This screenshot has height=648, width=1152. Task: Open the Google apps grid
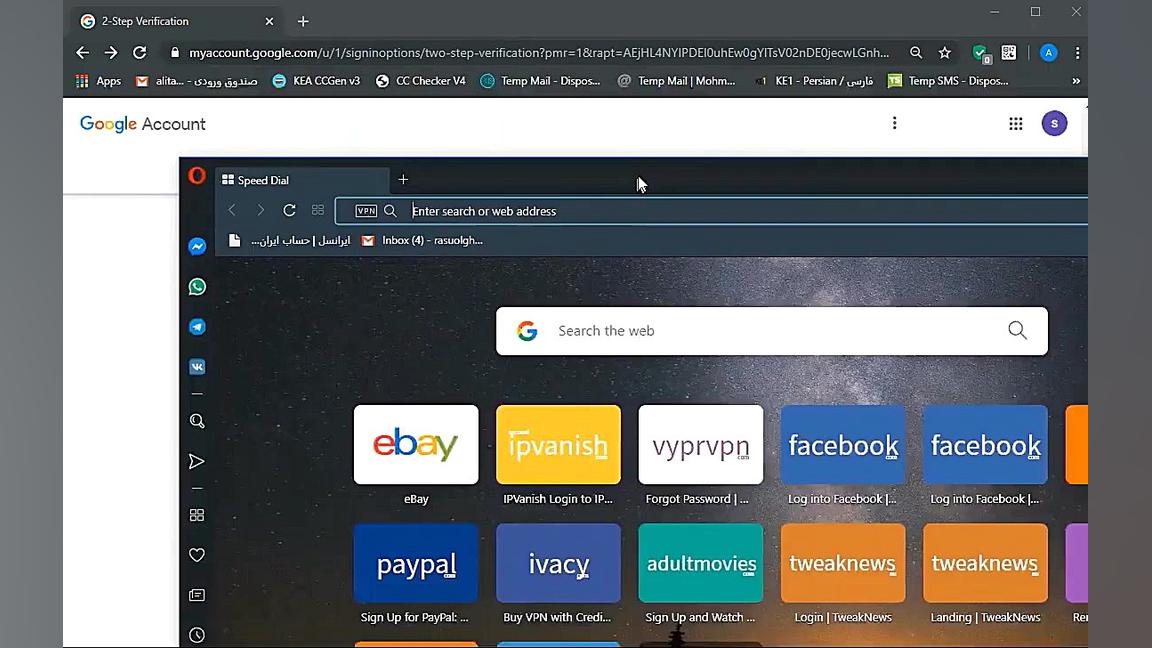coord(1015,123)
